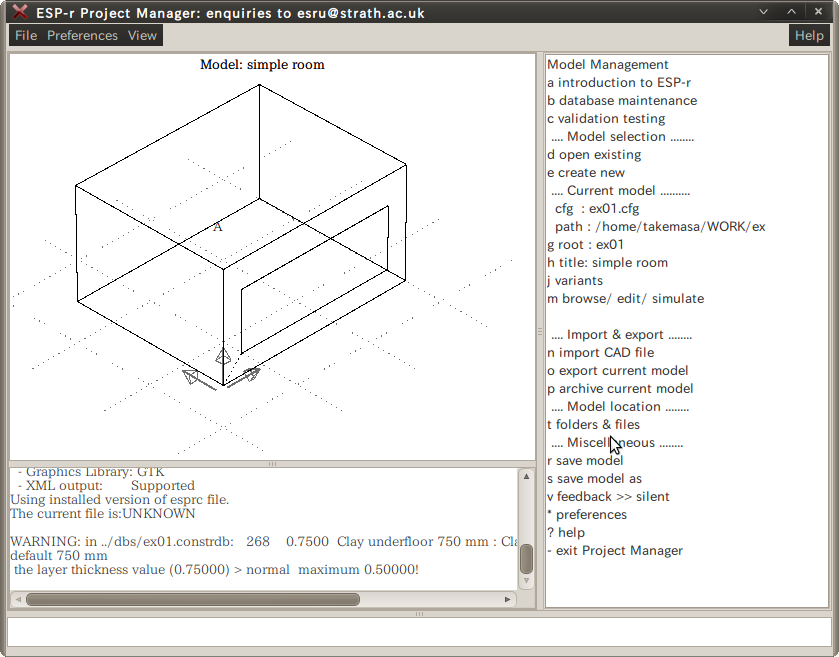Open '* preferences' in menu list
The height and width of the screenshot is (657, 839).
(x=587, y=515)
